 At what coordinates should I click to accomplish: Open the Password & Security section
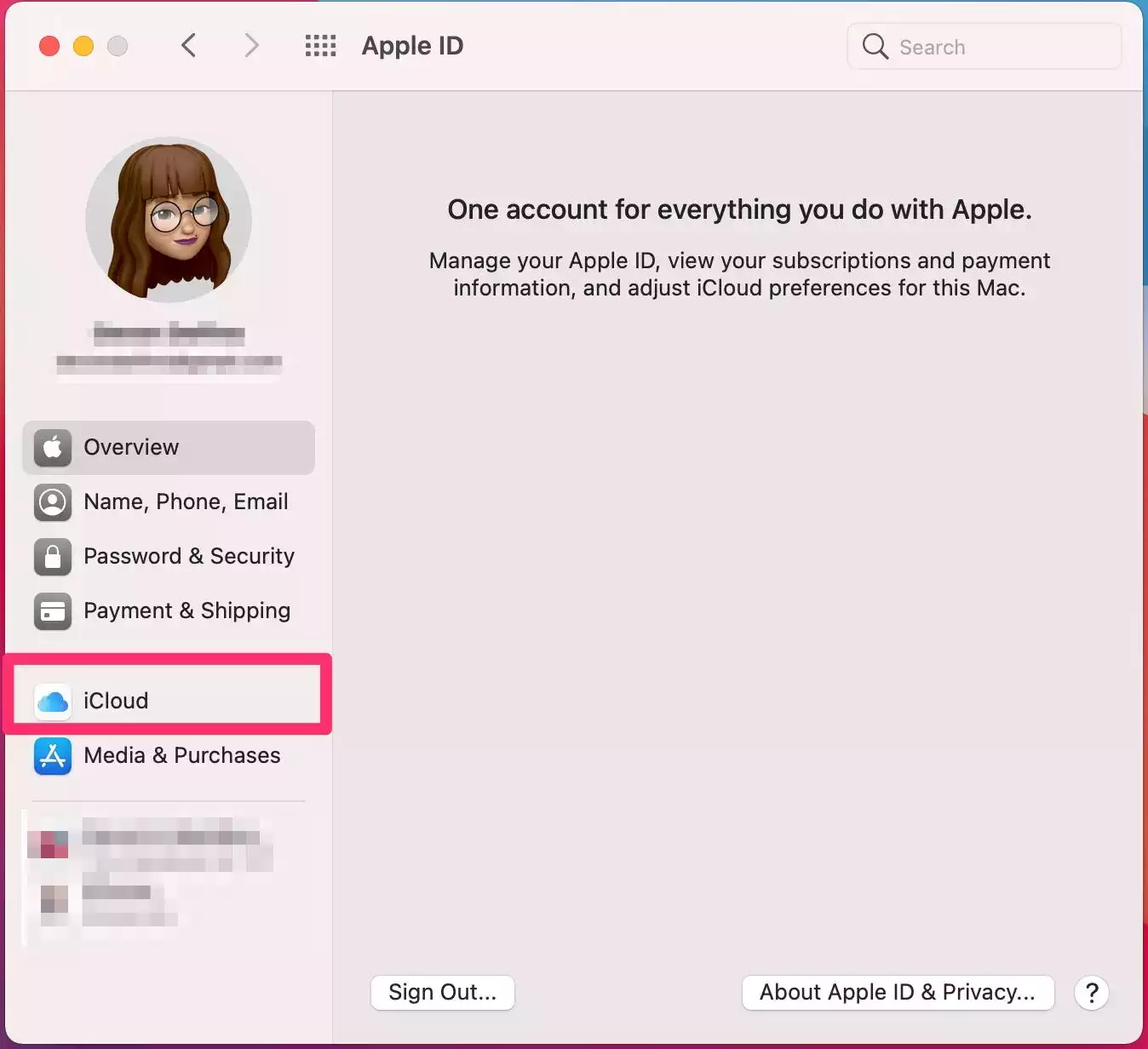tap(189, 557)
